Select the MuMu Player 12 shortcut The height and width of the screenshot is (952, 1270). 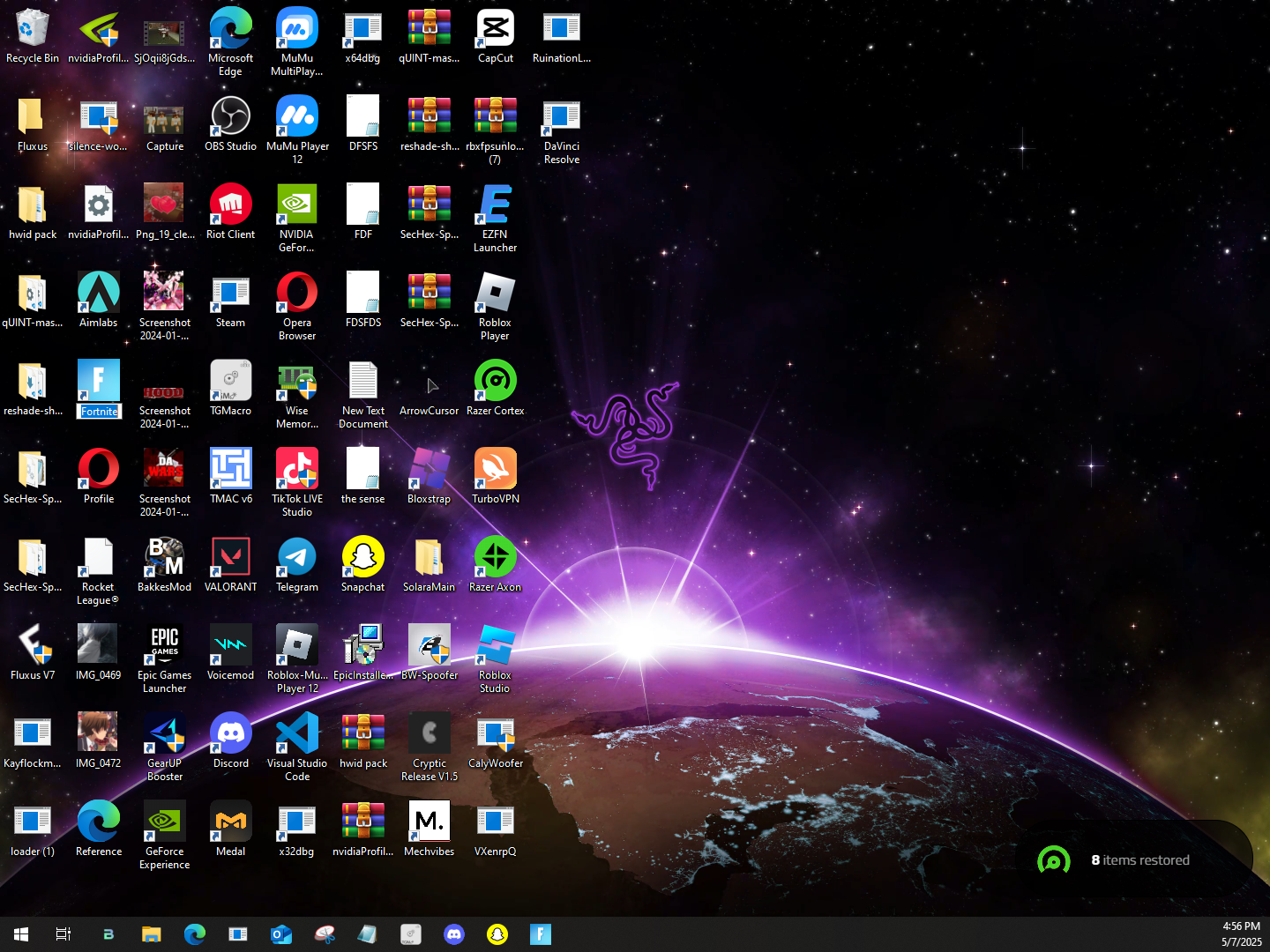(297, 130)
